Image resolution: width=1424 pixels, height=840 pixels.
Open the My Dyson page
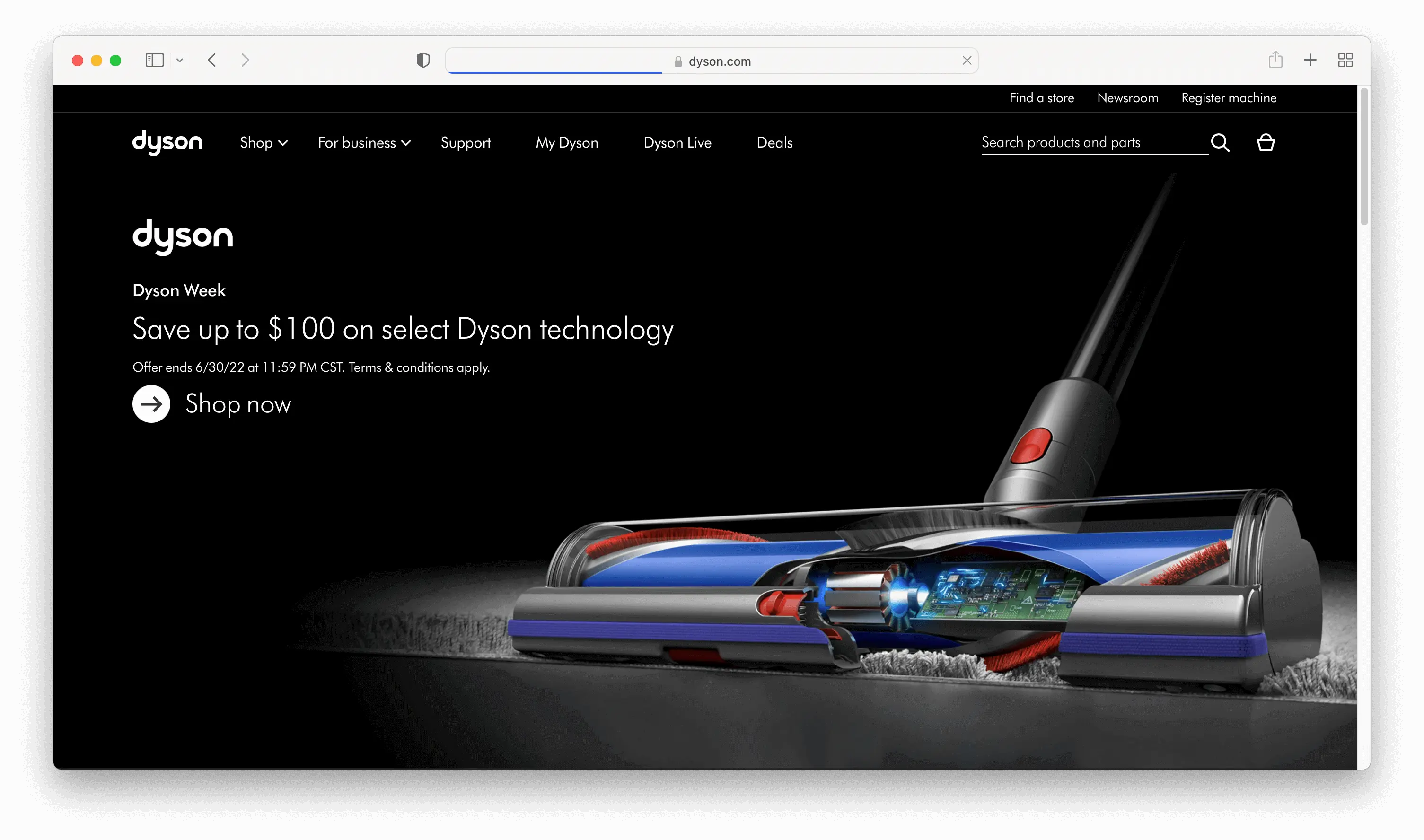tap(567, 143)
